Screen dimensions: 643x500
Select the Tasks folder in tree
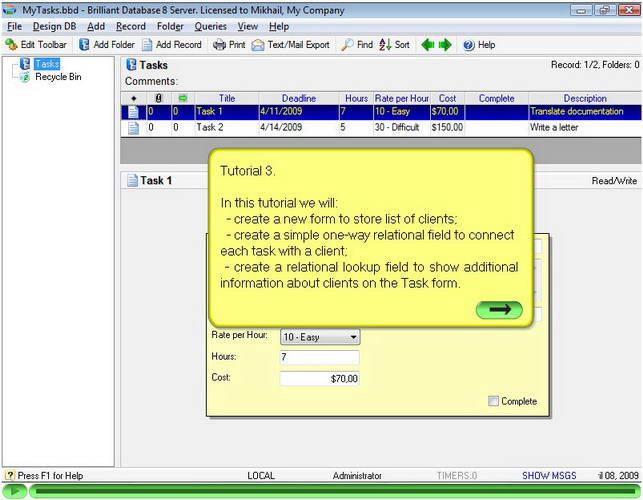pyautogui.click(x=47, y=64)
